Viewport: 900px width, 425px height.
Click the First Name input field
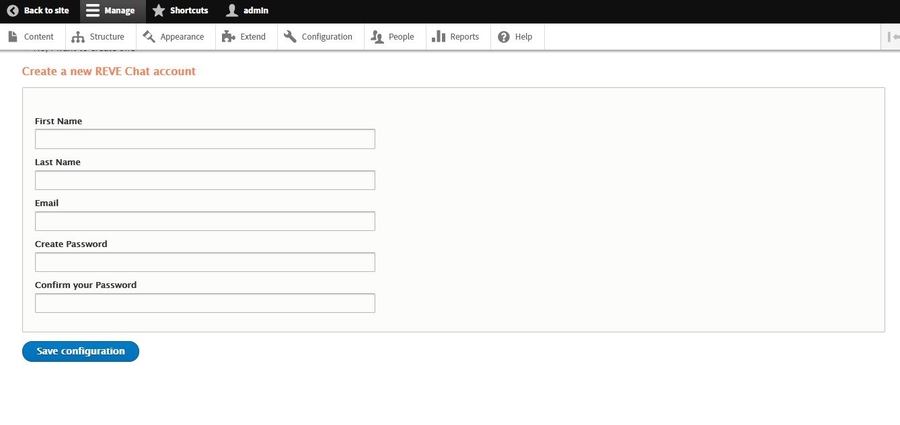(x=205, y=139)
